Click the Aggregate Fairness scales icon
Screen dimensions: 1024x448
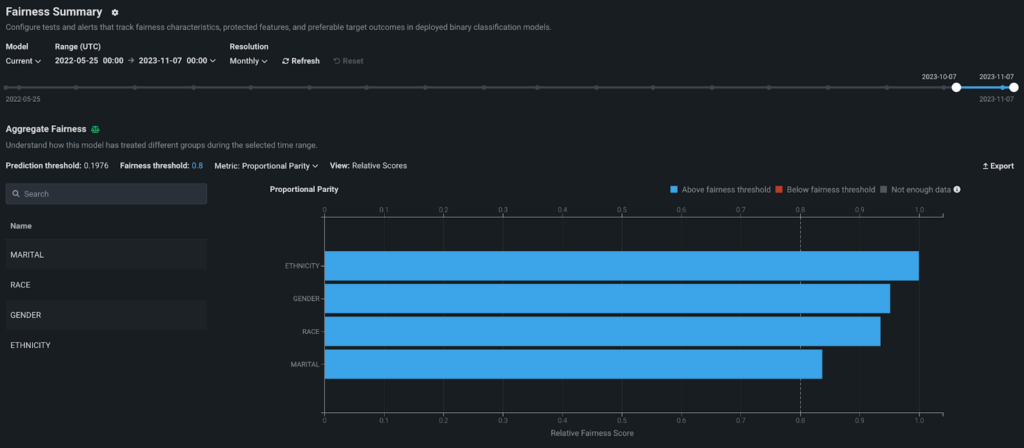coord(96,129)
